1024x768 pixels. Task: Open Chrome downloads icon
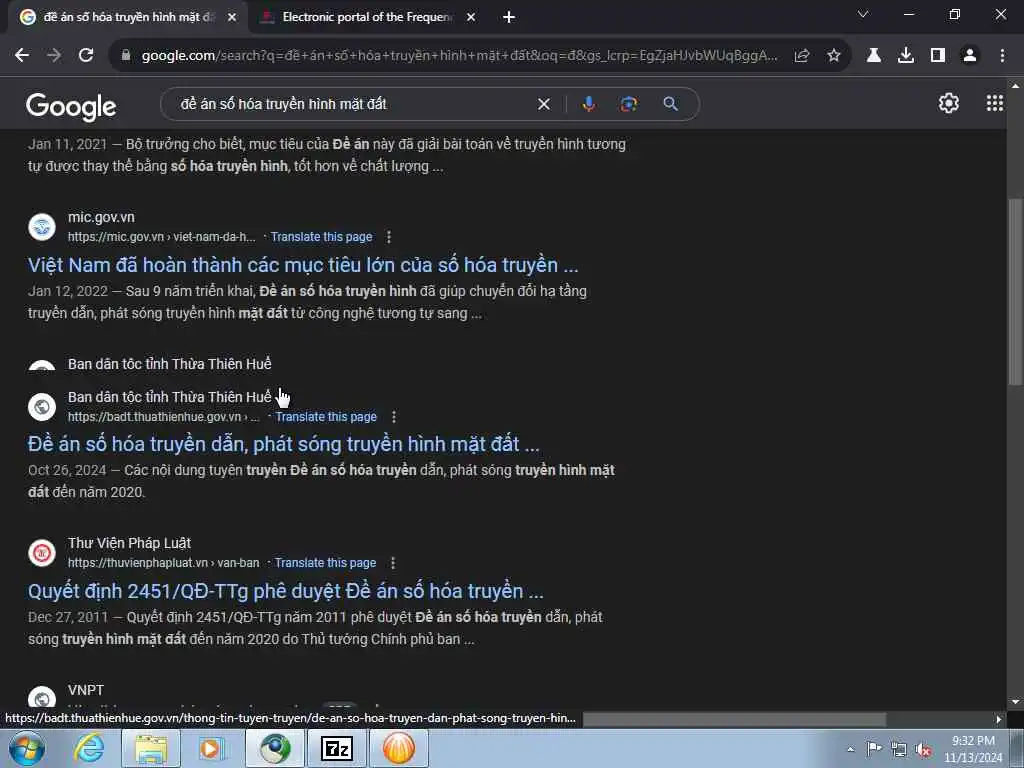point(906,56)
